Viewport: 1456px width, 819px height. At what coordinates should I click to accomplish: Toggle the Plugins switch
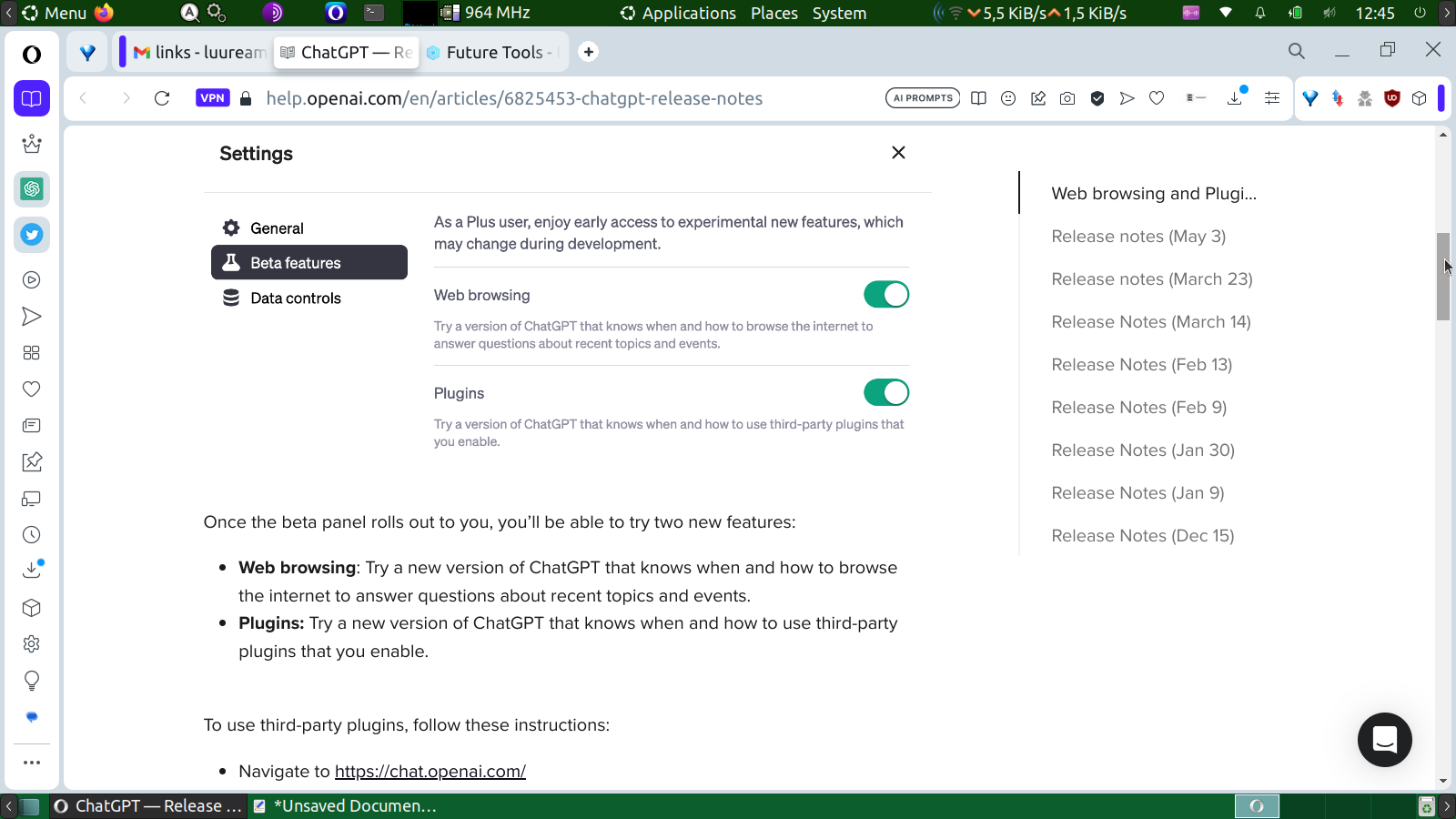coord(886,393)
